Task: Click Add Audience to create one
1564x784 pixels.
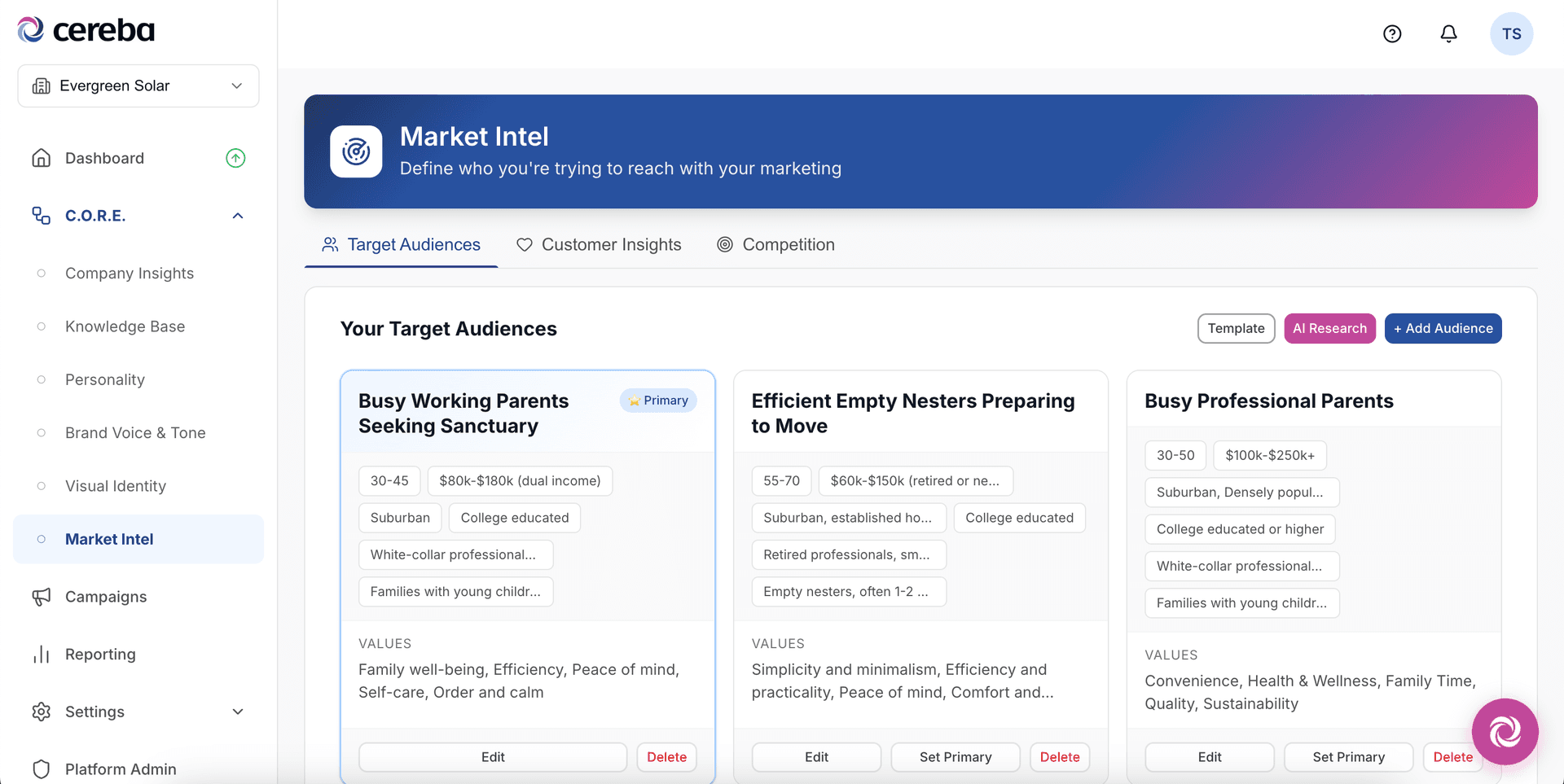Action: click(1443, 328)
